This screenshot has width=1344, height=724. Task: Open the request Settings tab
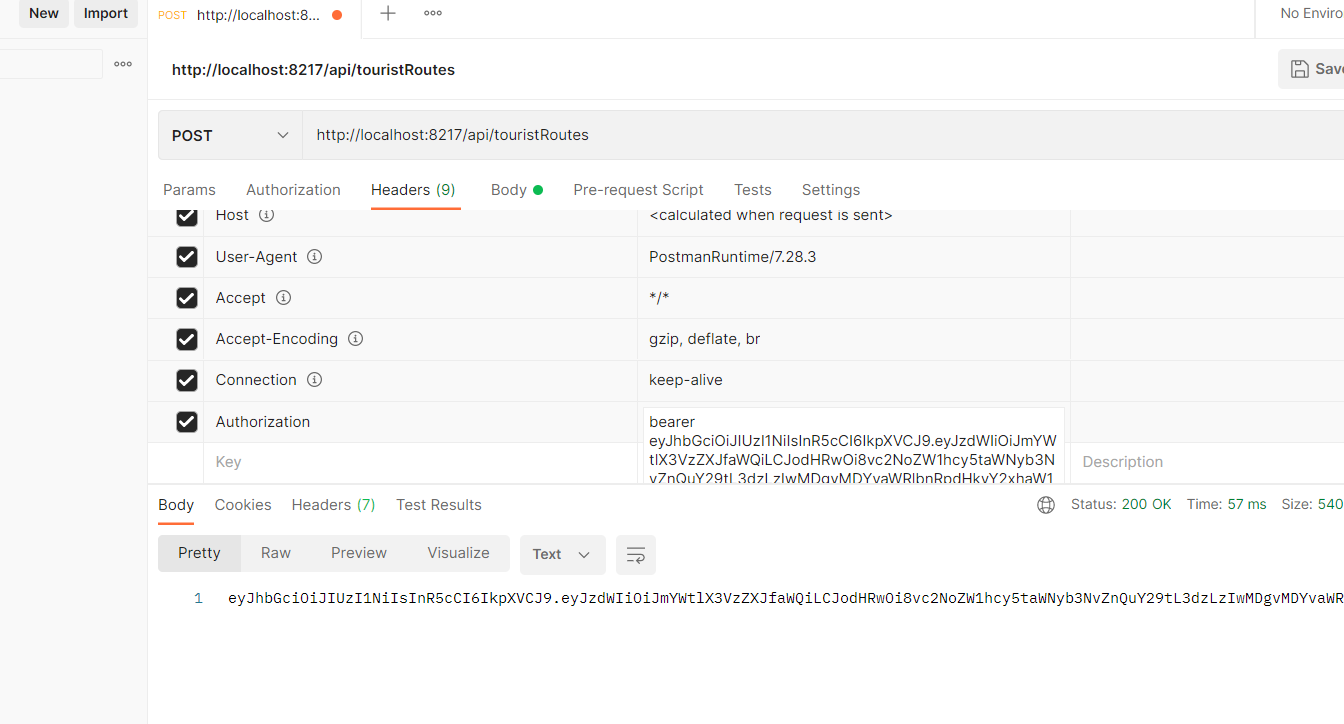pos(830,190)
